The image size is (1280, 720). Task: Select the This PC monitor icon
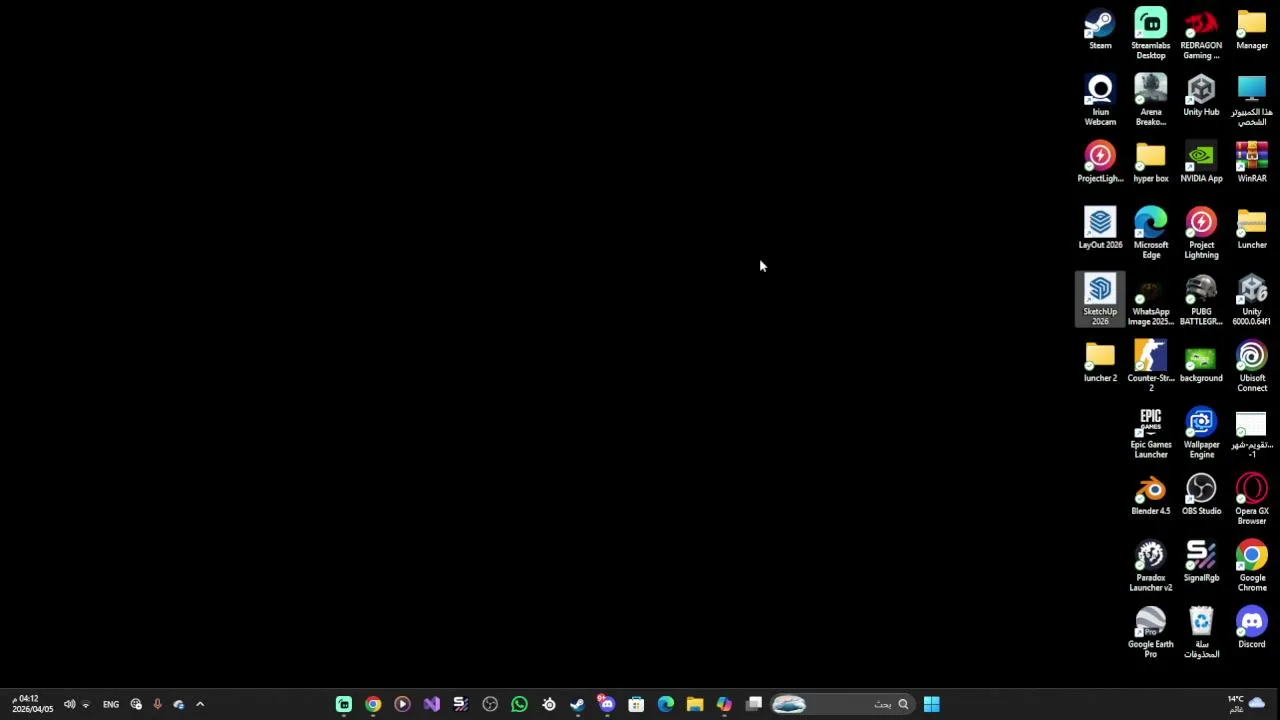[1252, 100]
